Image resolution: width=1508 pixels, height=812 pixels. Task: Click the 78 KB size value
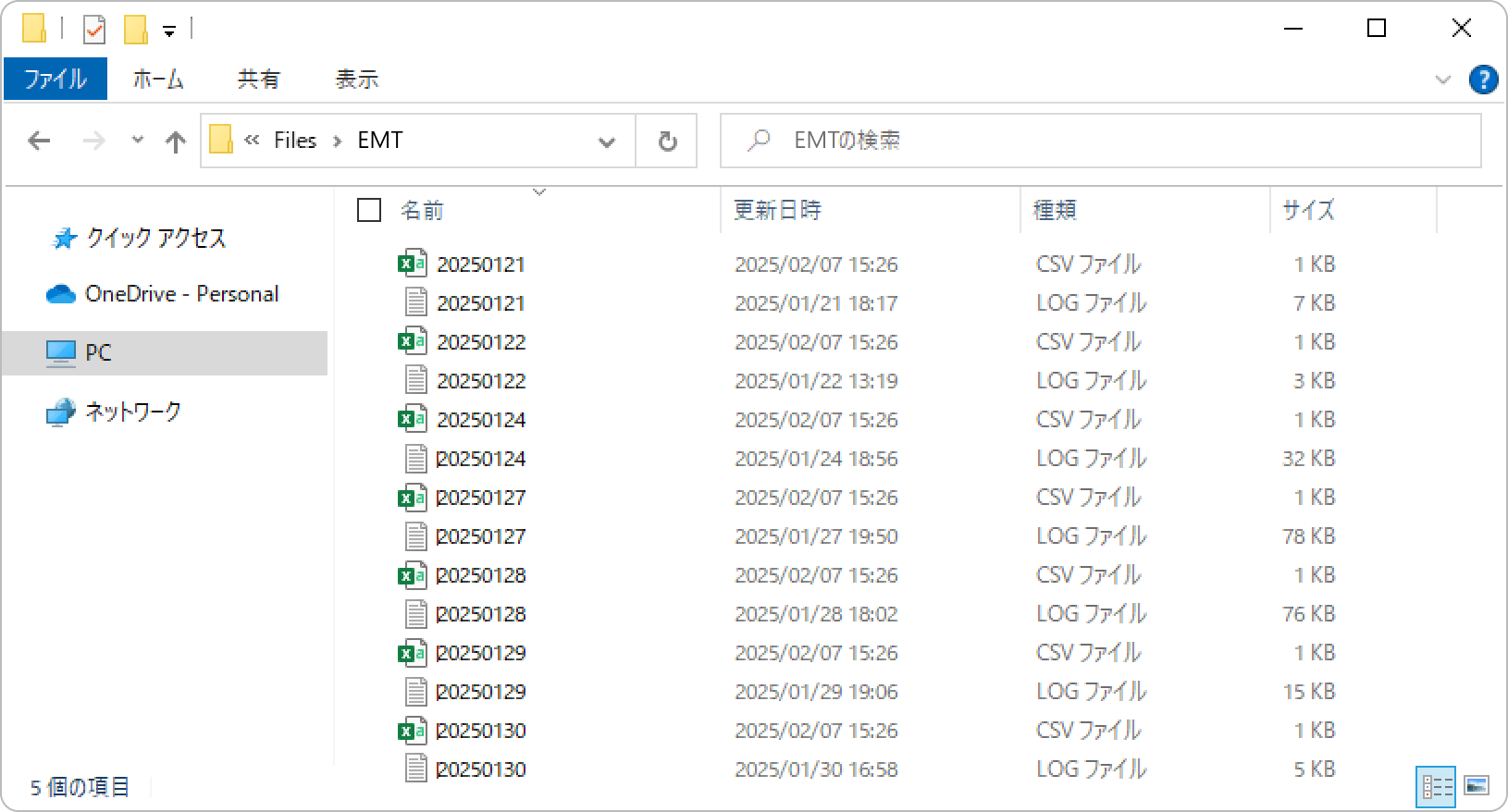pyautogui.click(x=1308, y=536)
